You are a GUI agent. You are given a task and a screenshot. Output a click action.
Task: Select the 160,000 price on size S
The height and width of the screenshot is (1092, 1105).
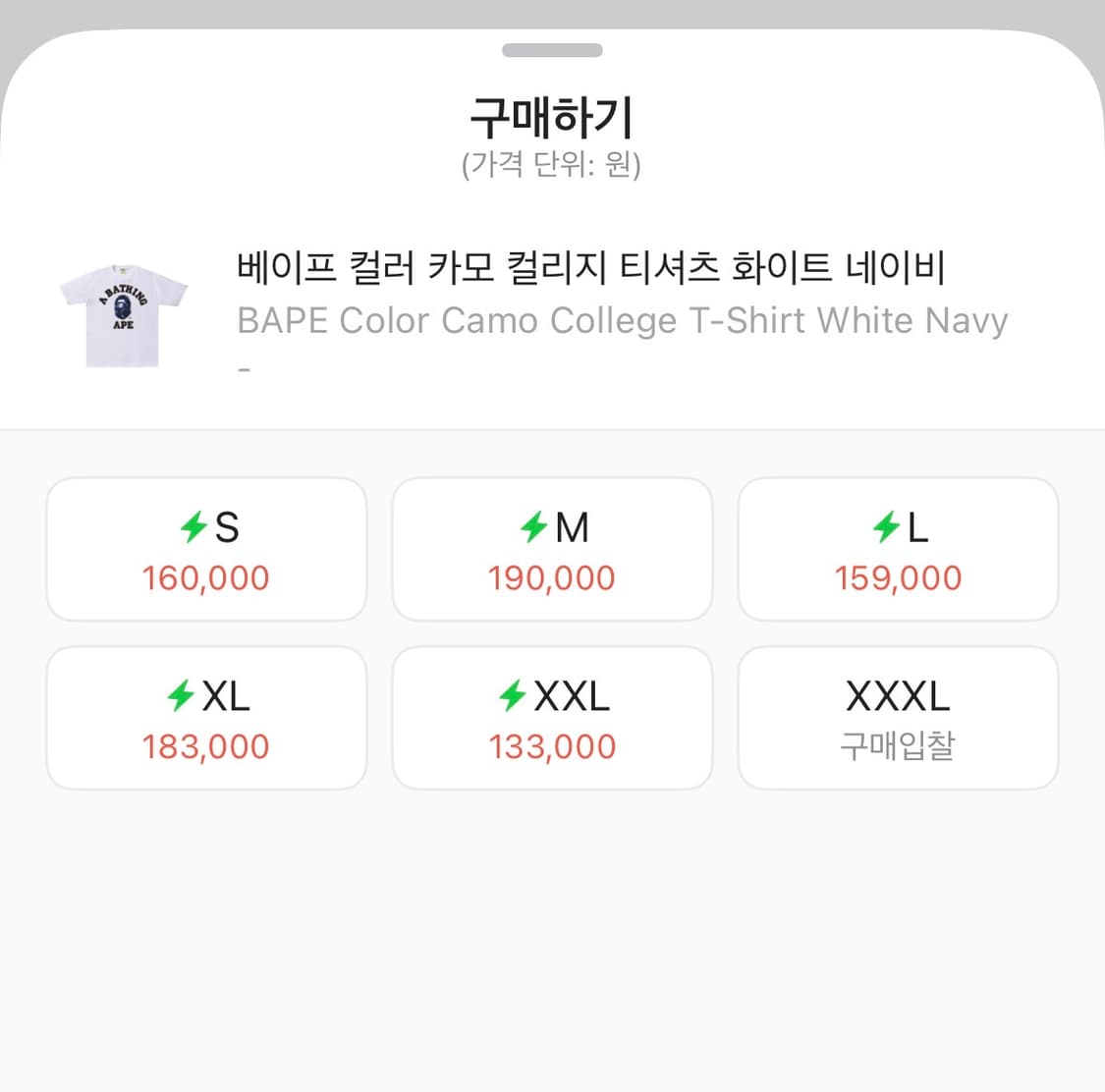point(206,578)
